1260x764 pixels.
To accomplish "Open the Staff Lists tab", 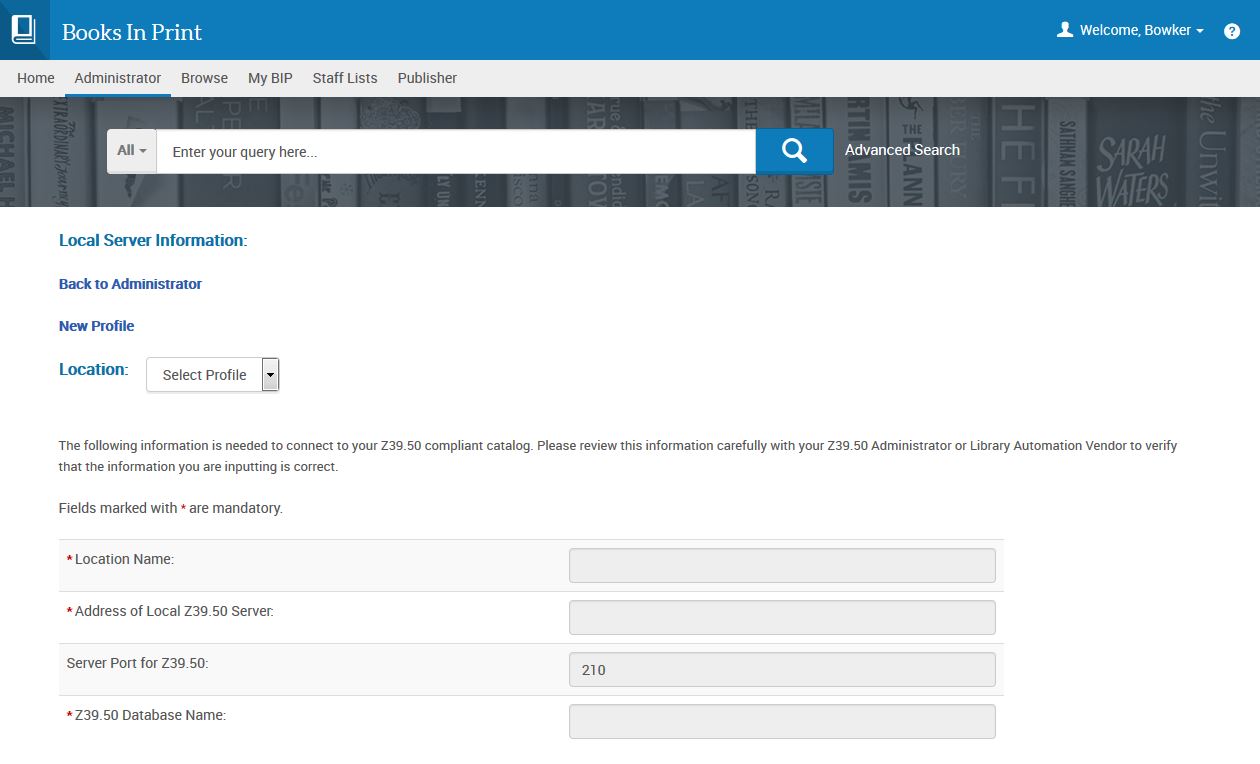I will pyautogui.click(x=345, y=78).
